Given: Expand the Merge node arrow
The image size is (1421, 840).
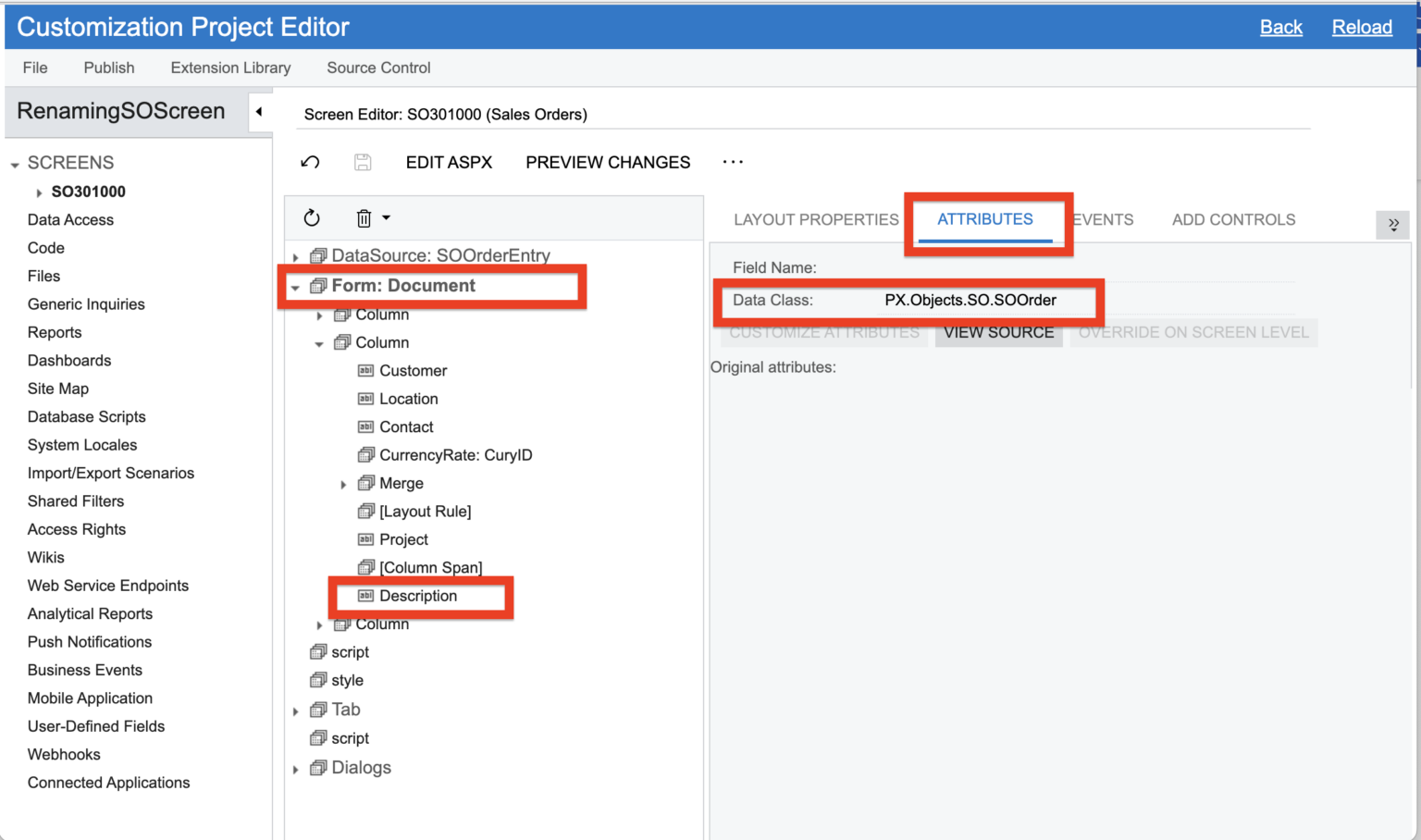Looking at the screenshot, I should (x=343, y=484).
